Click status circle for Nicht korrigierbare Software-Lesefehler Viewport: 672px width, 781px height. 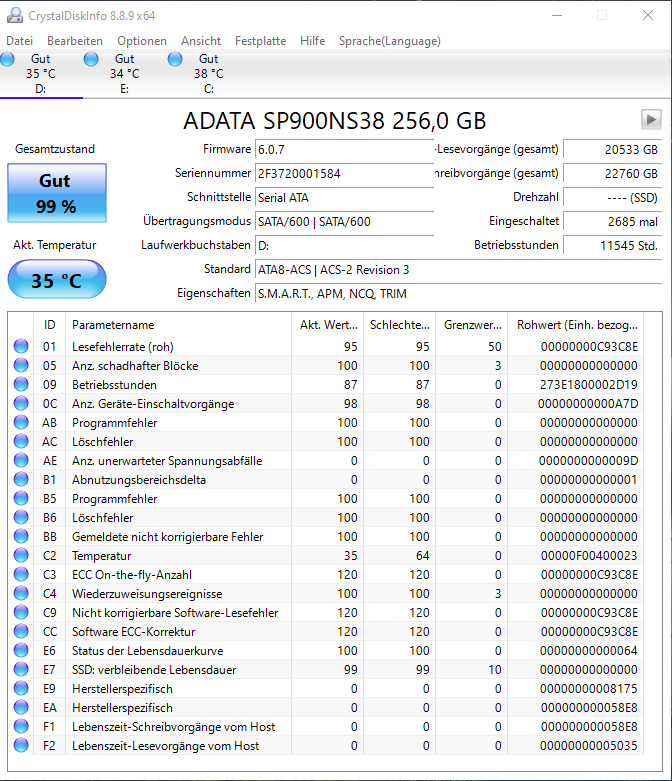21,612
